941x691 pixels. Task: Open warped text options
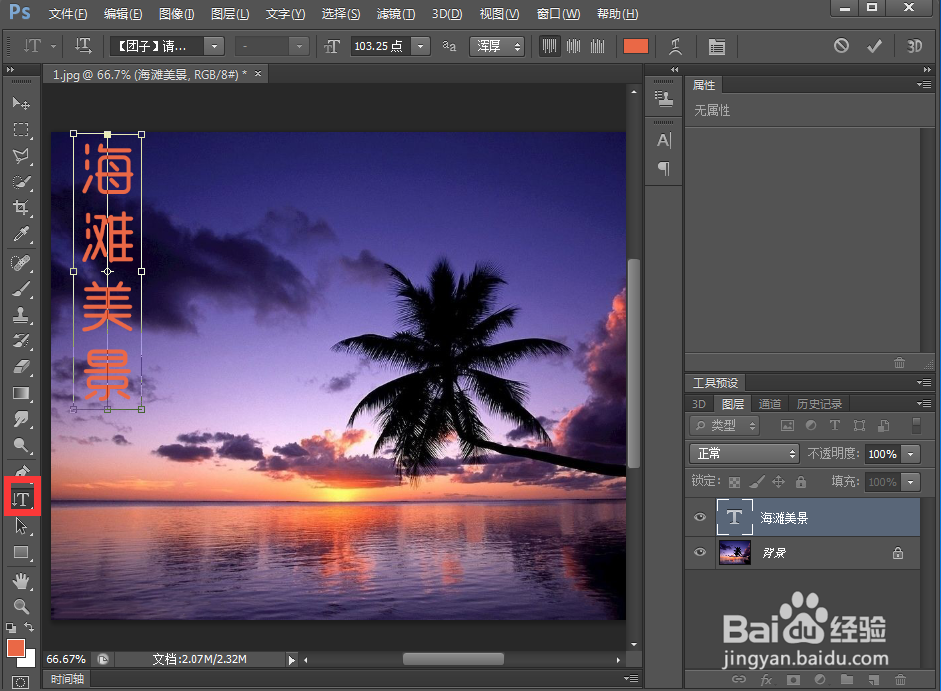click(676, 46)
